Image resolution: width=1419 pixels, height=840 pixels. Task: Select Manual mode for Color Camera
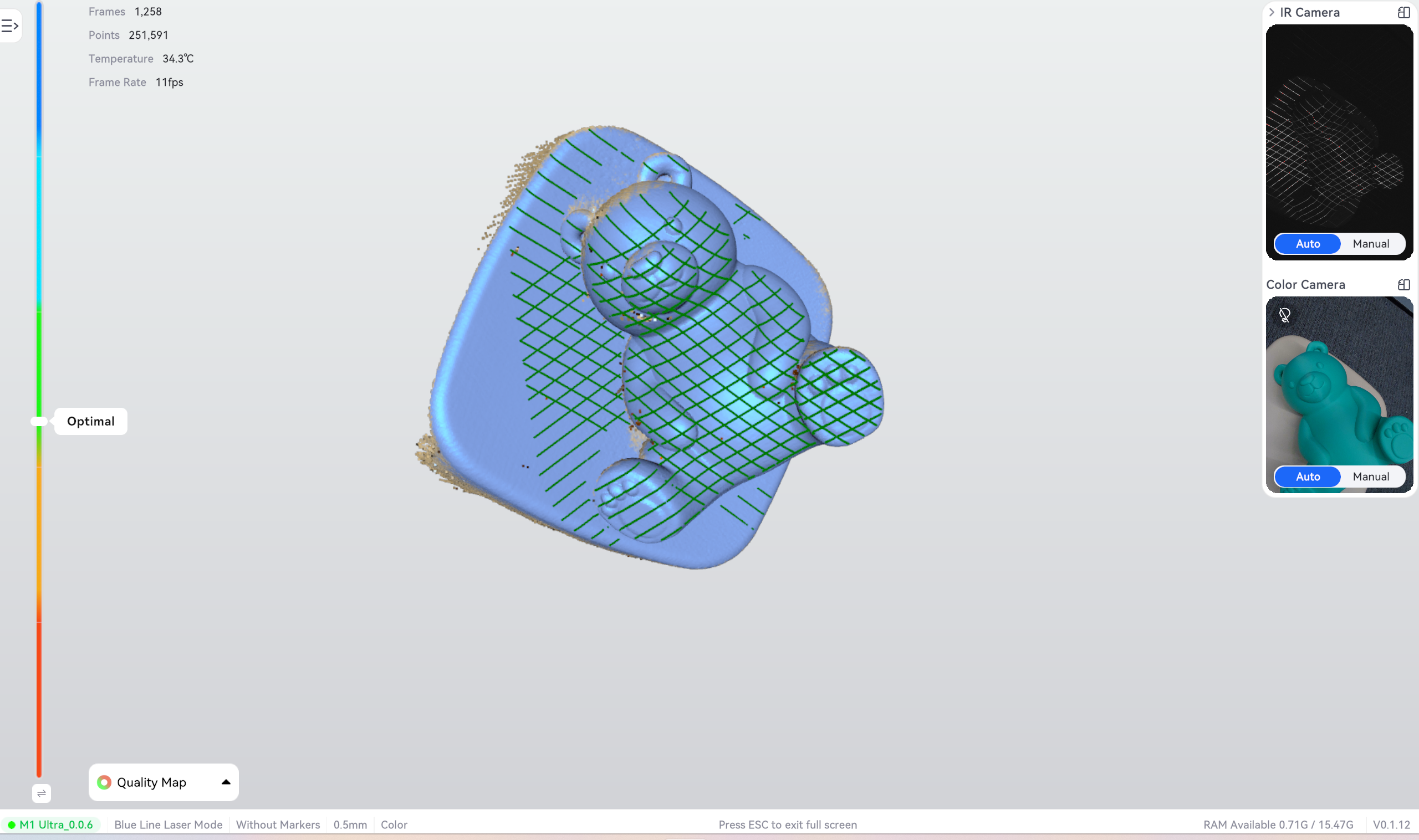[1370, 477]
